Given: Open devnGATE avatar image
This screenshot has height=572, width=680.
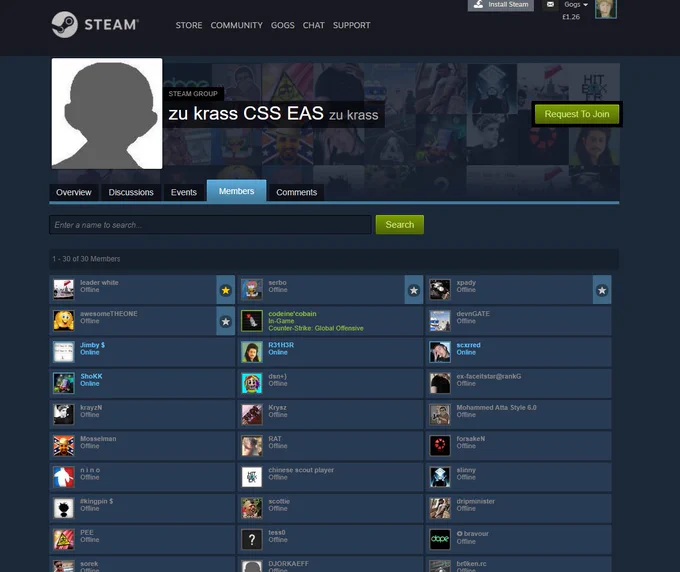Looking at the screenshot, I should pos(440,321).
